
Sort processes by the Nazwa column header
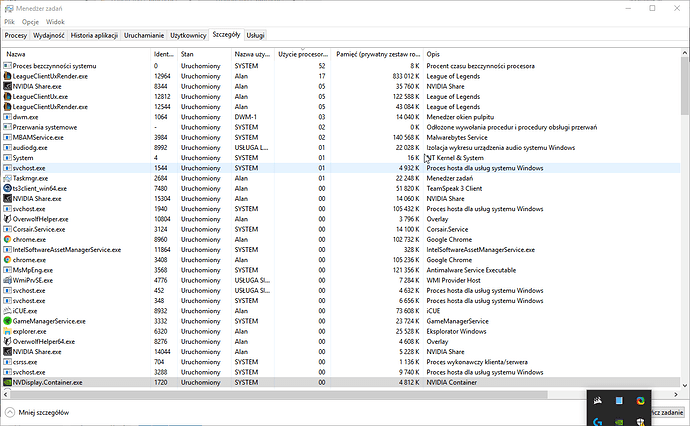(x=16, y=53)
